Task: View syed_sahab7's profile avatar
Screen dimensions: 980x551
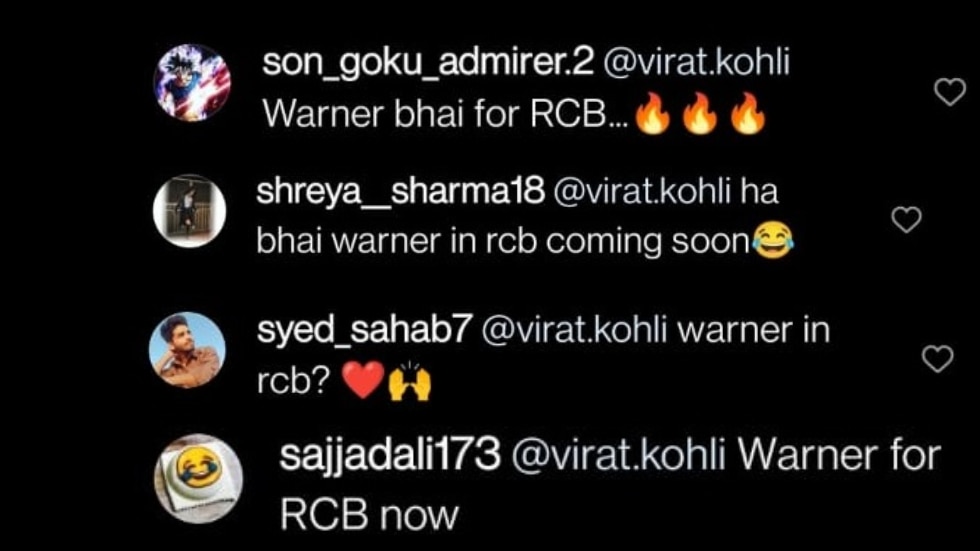Action: (188, 350)
